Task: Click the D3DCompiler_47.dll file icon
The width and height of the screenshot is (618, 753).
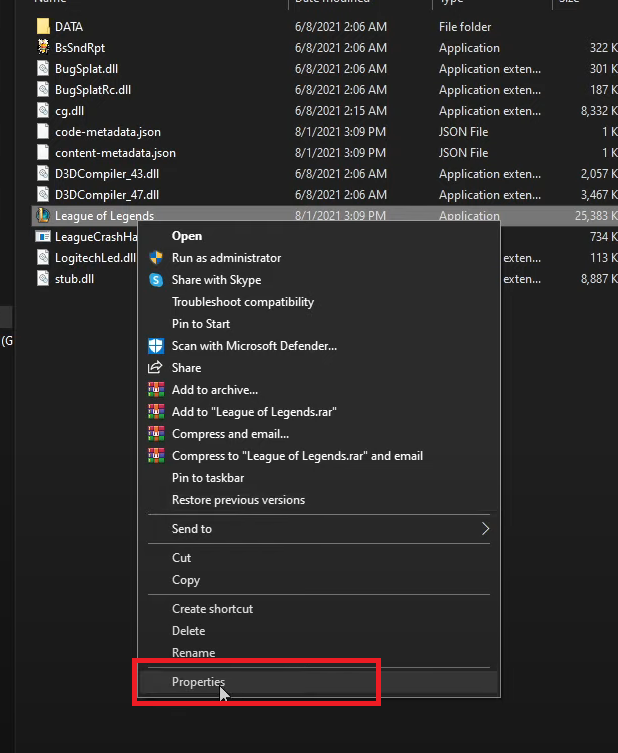Action: click(43, 194)
